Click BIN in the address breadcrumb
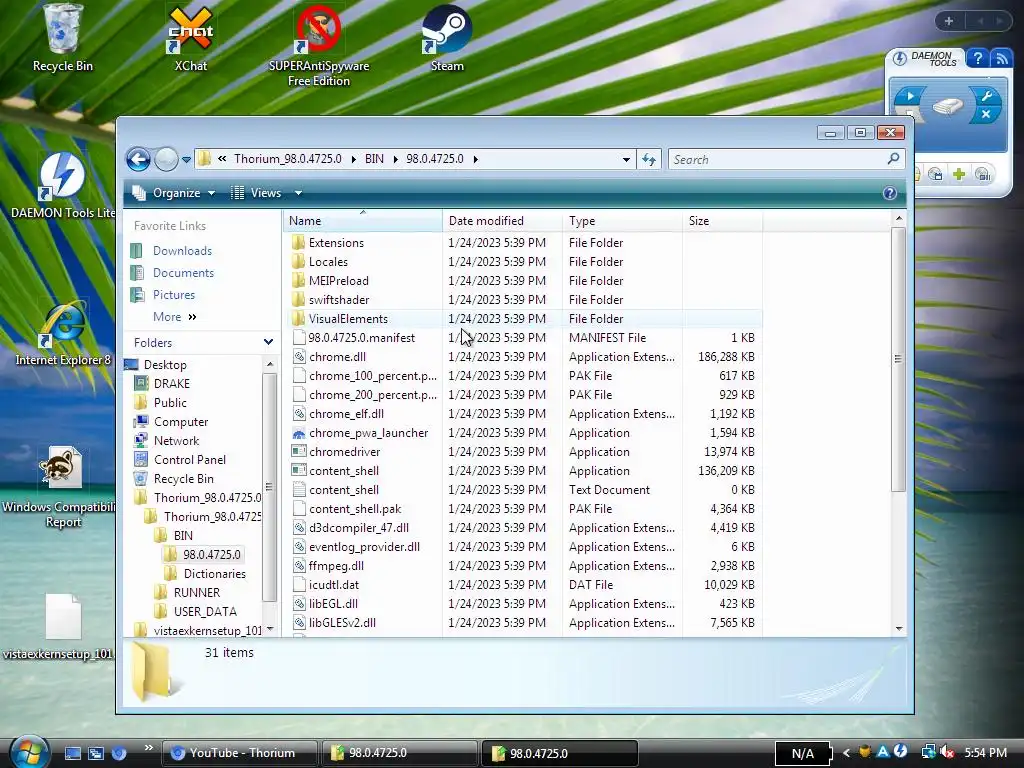This screenshot has width=1024, height=768. [x=374, y=159]
